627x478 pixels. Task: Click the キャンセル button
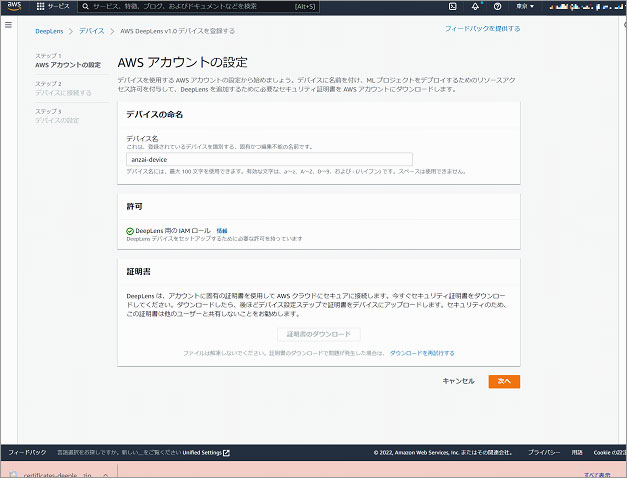pyautogui.click(x=458, y=381)
